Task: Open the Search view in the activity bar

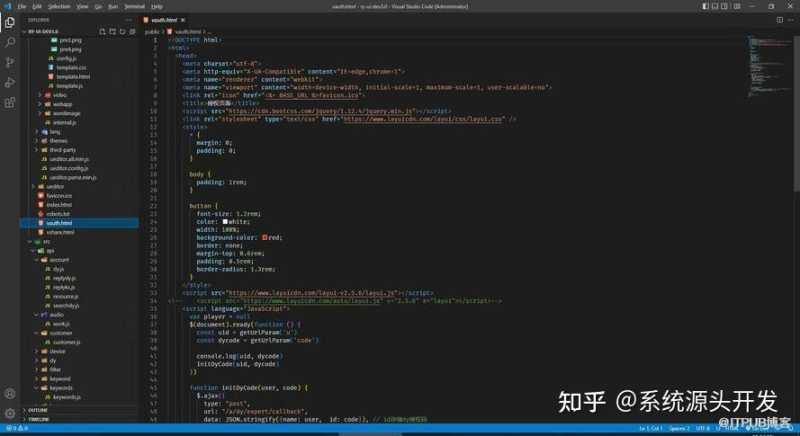Action: (x=10, y=42)
